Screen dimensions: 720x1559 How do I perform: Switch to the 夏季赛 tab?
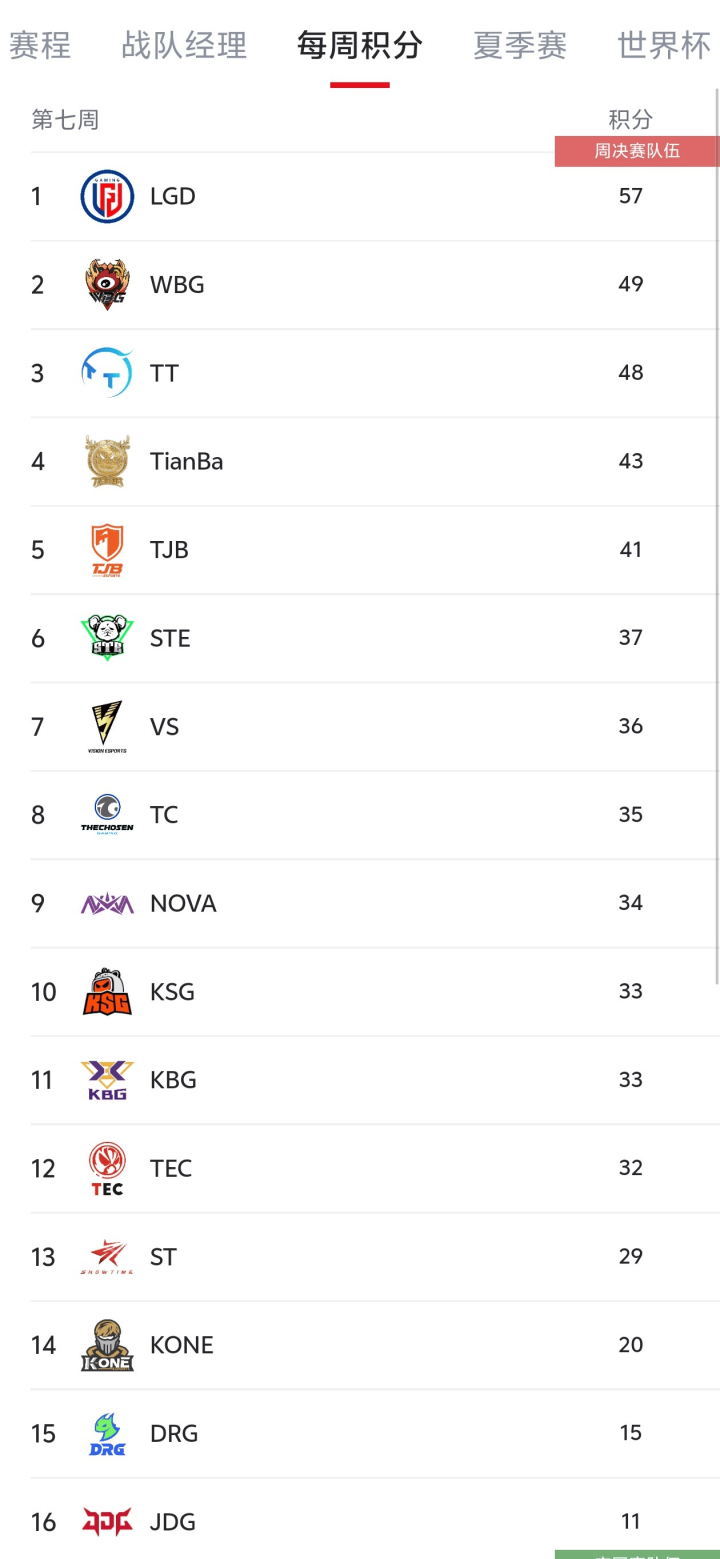point(520,45)
